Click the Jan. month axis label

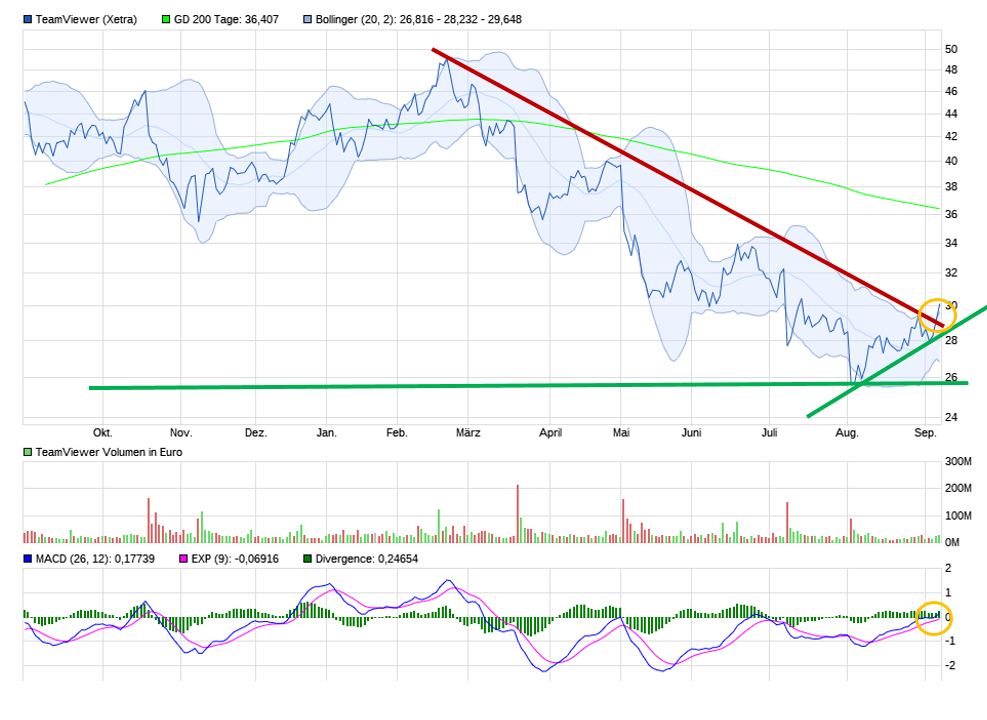coord(327,432)
